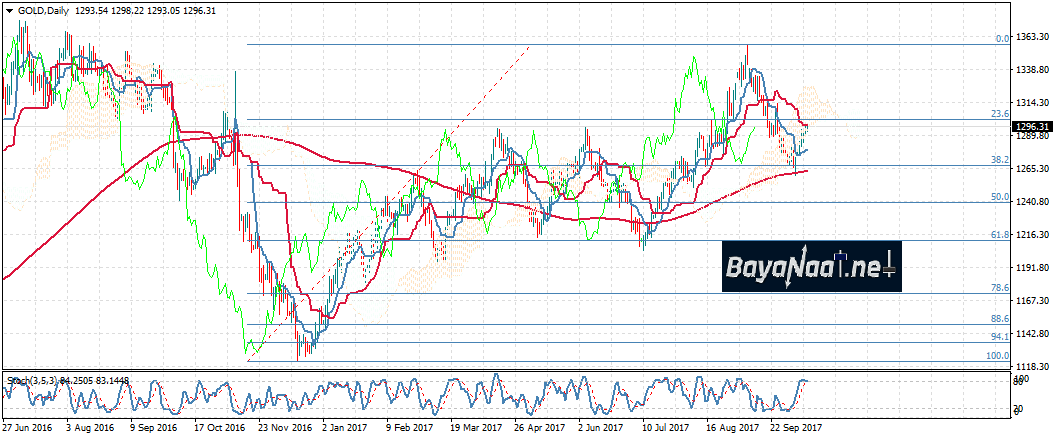This screenshot has width=1053, height=439.
Task: Select the 61.8 Fibonacci level label
Action: point(999,234)
